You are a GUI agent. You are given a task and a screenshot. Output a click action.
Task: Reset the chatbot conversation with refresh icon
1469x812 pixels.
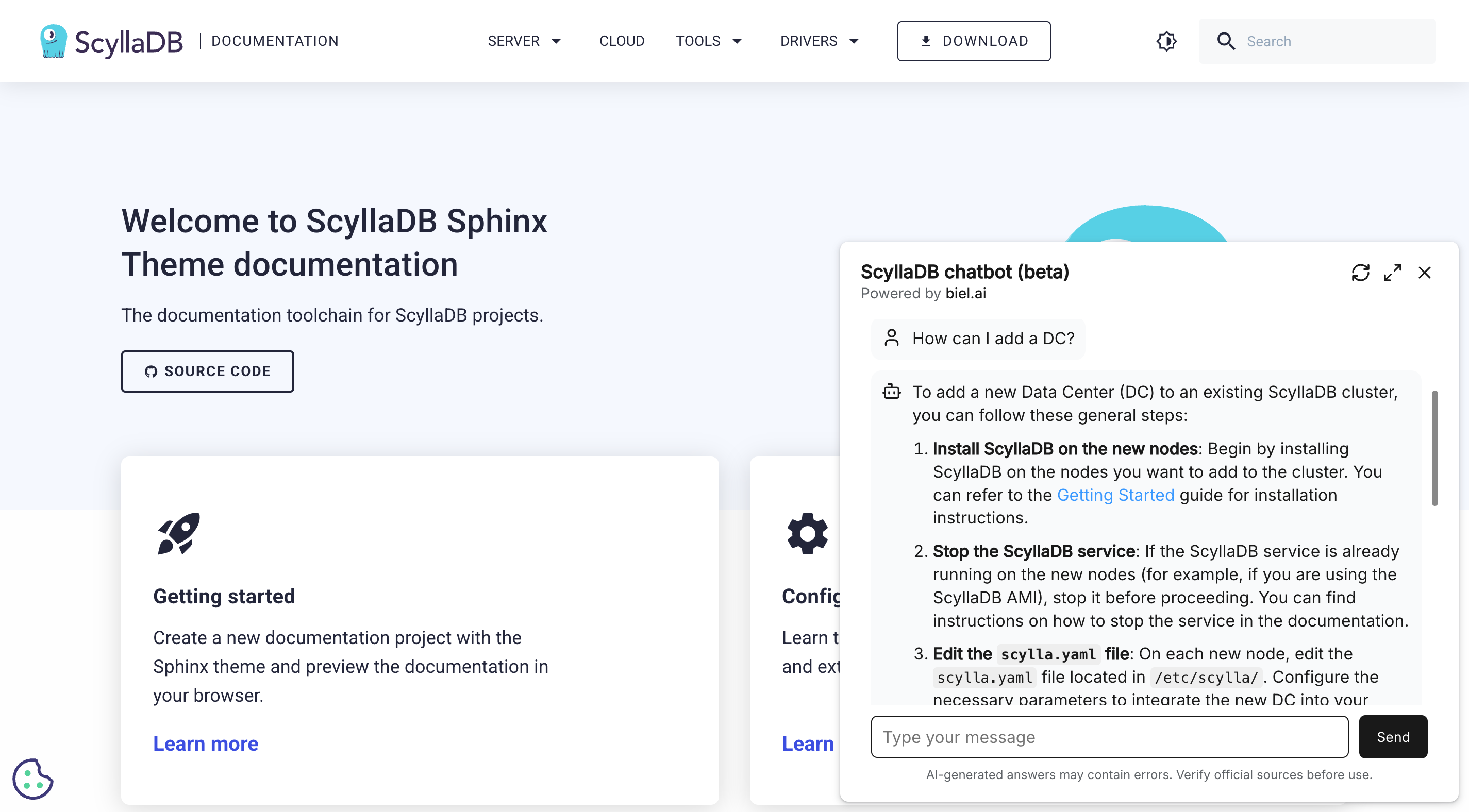point(1360,273)
